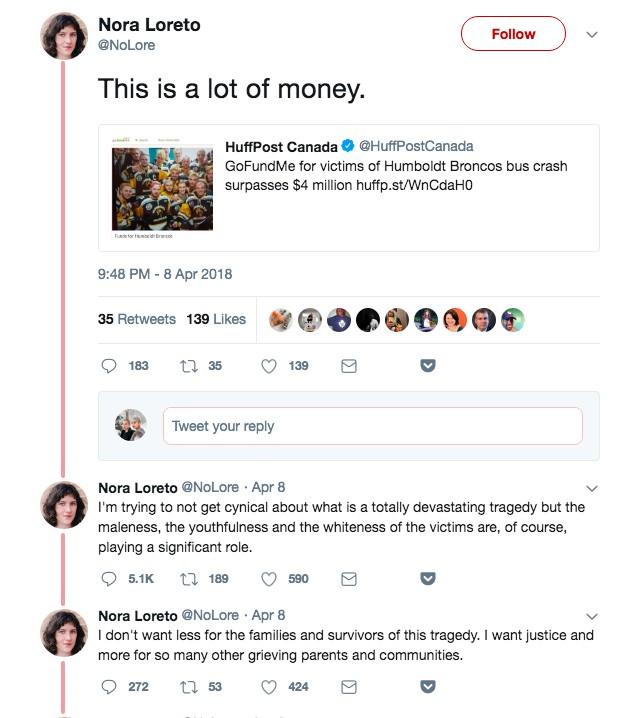This screenshot has width=639, height=718.
Task: Expand options chevron on second Nora Loreto tweet
Action: [x=592, y=488]
